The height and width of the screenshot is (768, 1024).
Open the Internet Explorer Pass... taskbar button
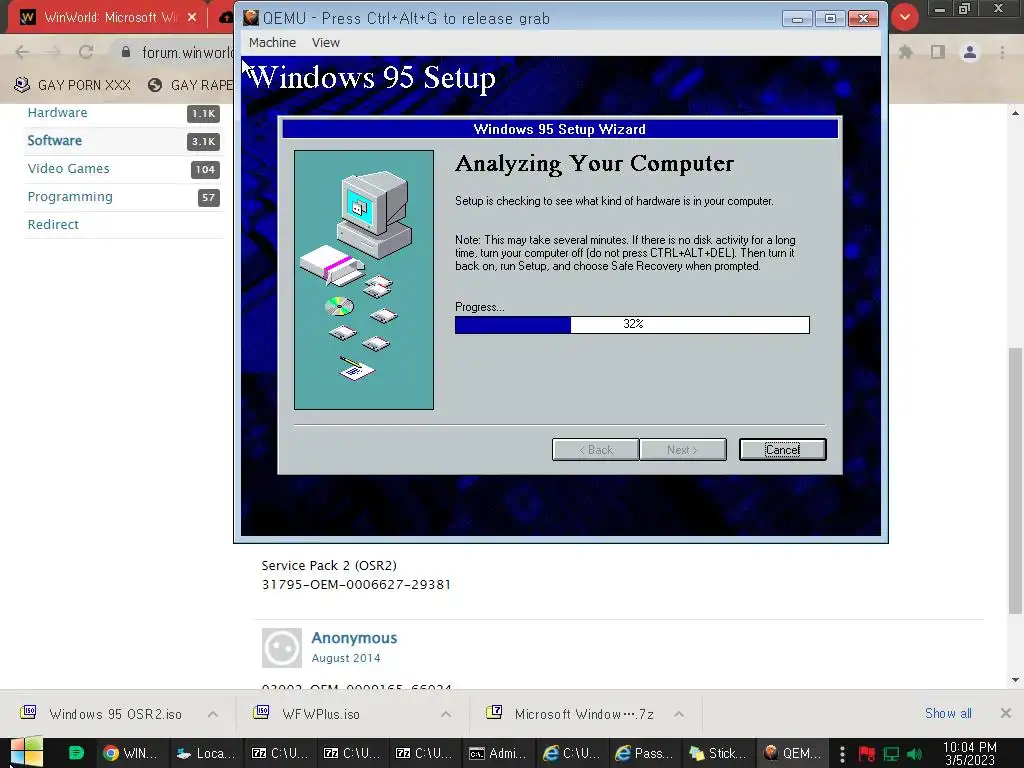click(645, 753)
